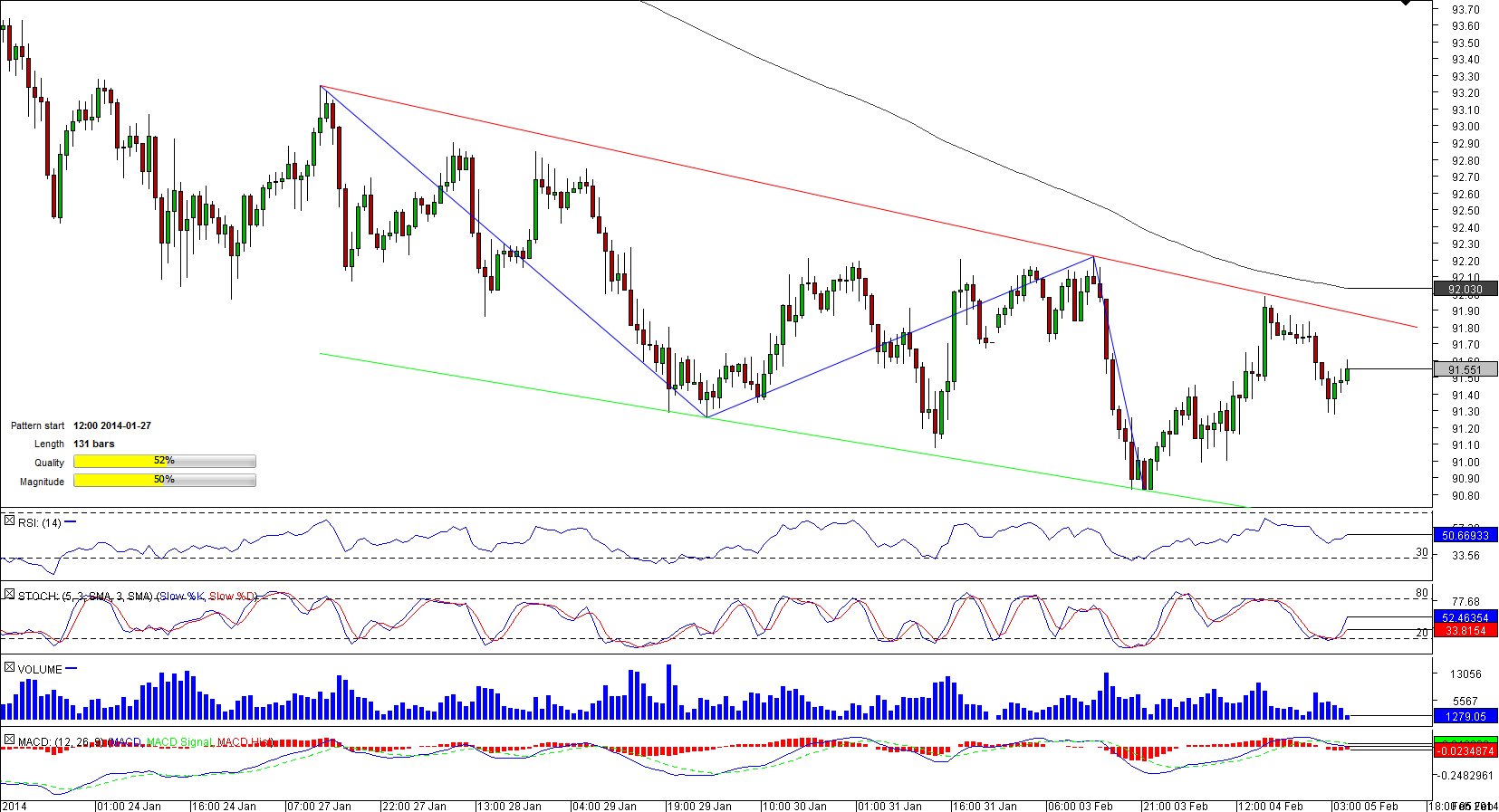Image resolution: width=1499 pixels, height=812 pixels.
Task: Click the red stochastic value label 33.8154
Action: pos(1465,631)
